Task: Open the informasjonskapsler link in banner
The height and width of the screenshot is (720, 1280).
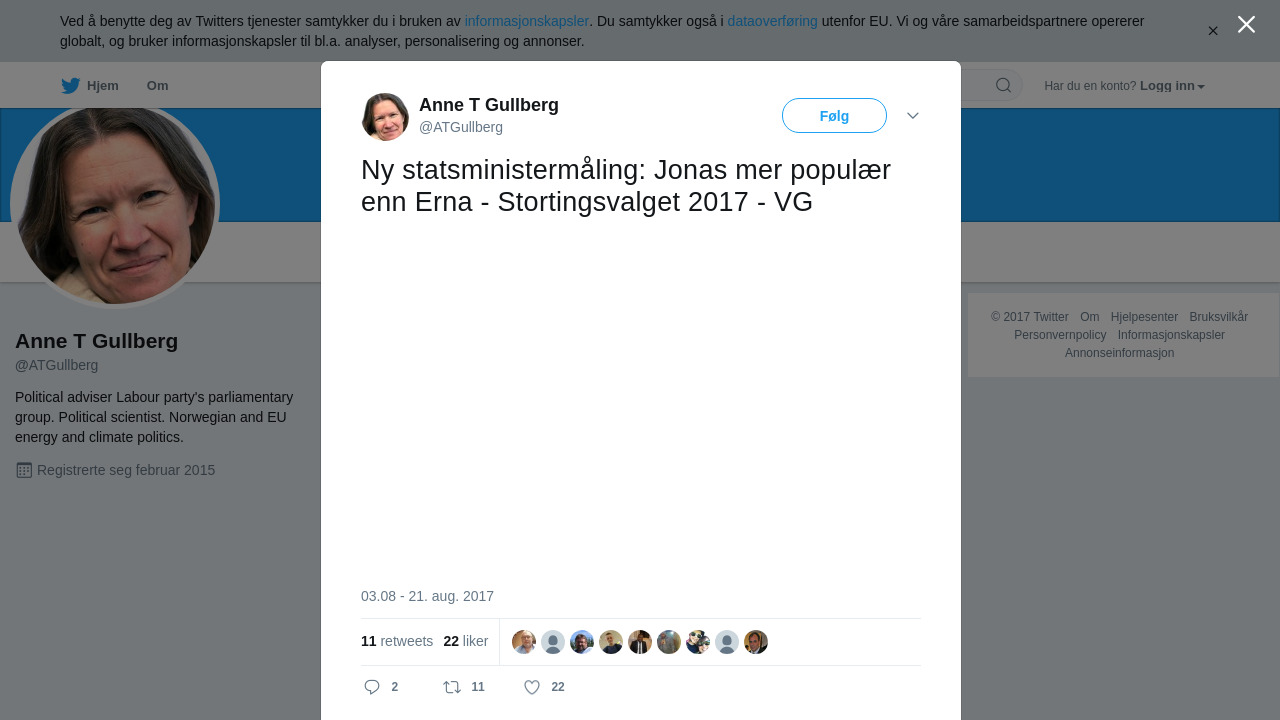Action: click(527, 21)
